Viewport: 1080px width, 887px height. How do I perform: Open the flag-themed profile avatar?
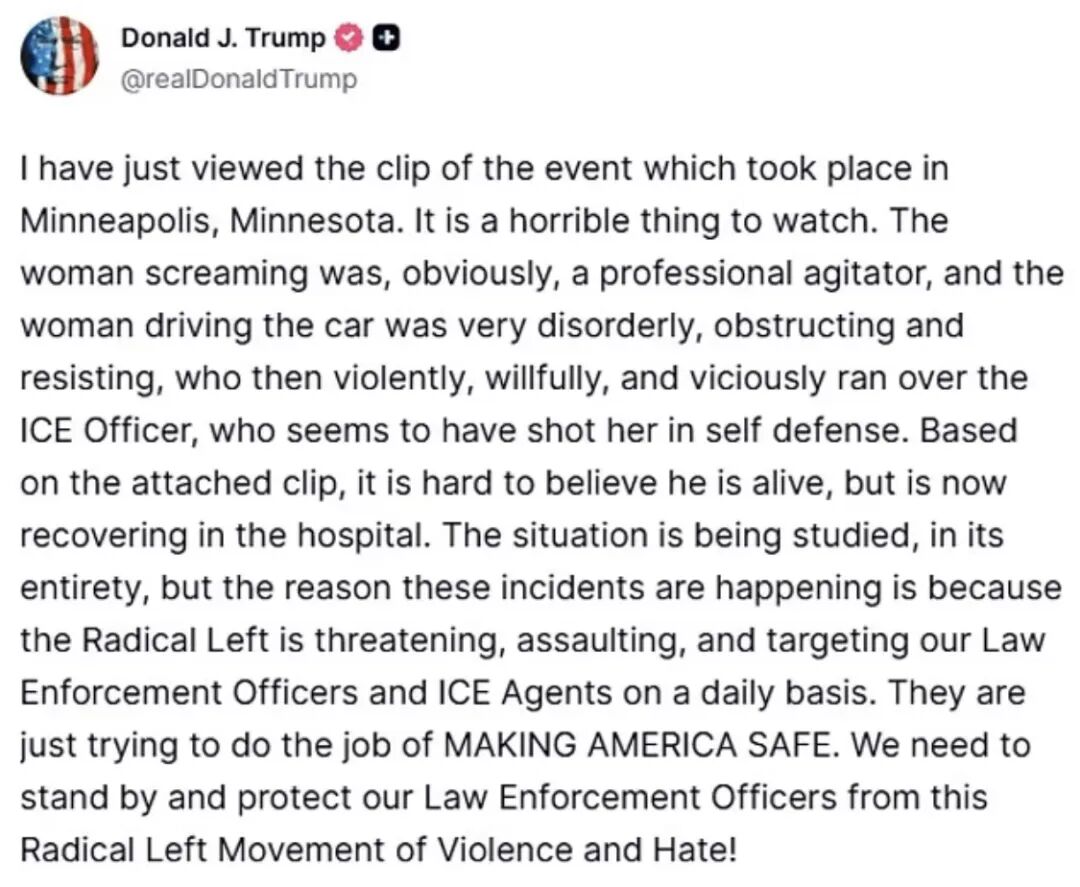tap(59, 56)
